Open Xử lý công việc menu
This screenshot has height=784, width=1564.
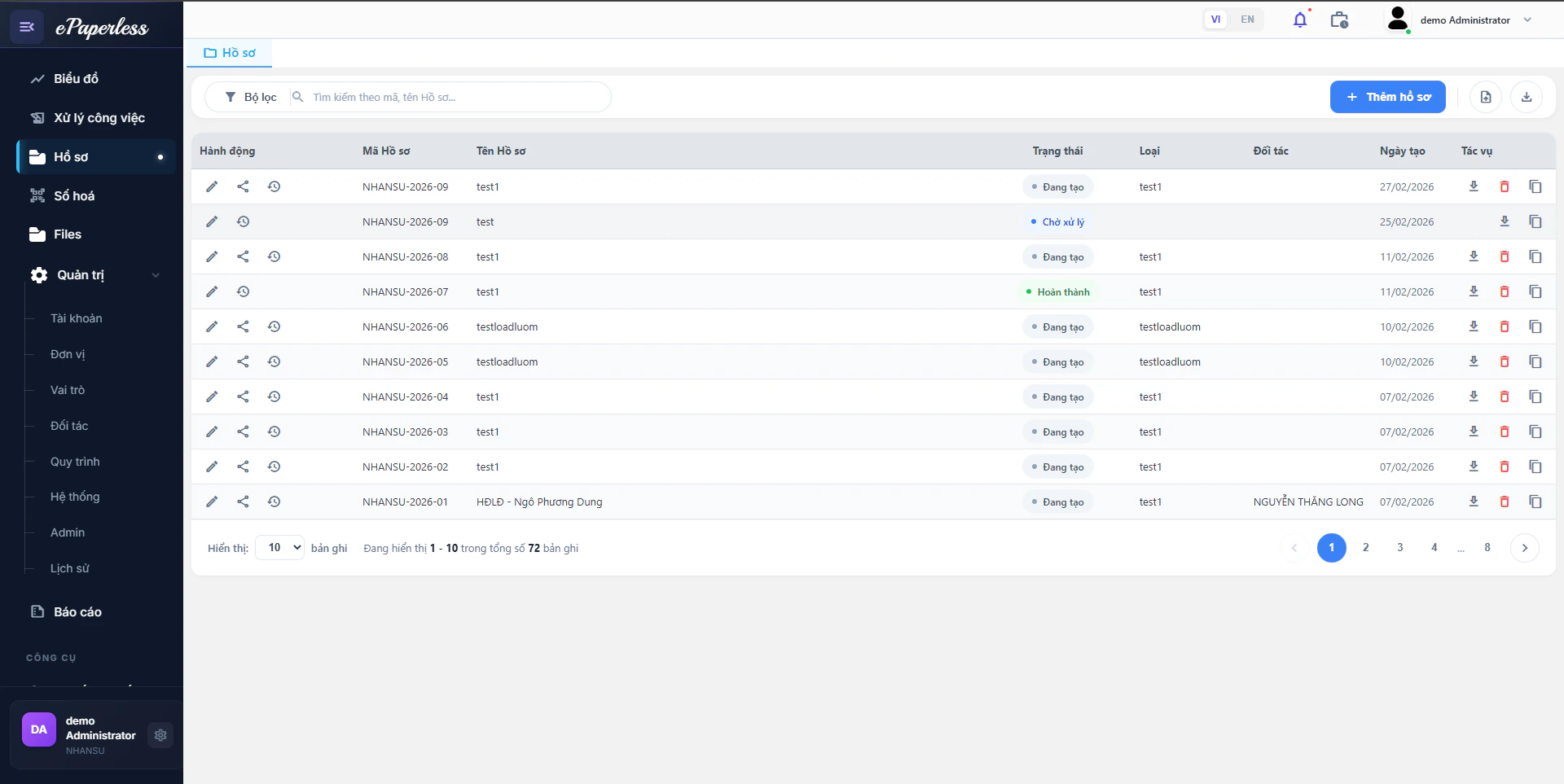96,117
